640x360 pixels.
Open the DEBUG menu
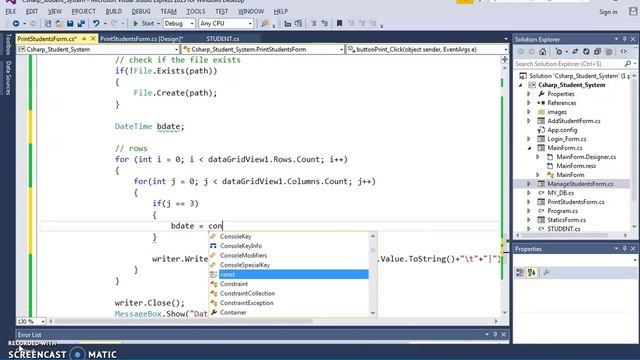[x=141, y=11]
